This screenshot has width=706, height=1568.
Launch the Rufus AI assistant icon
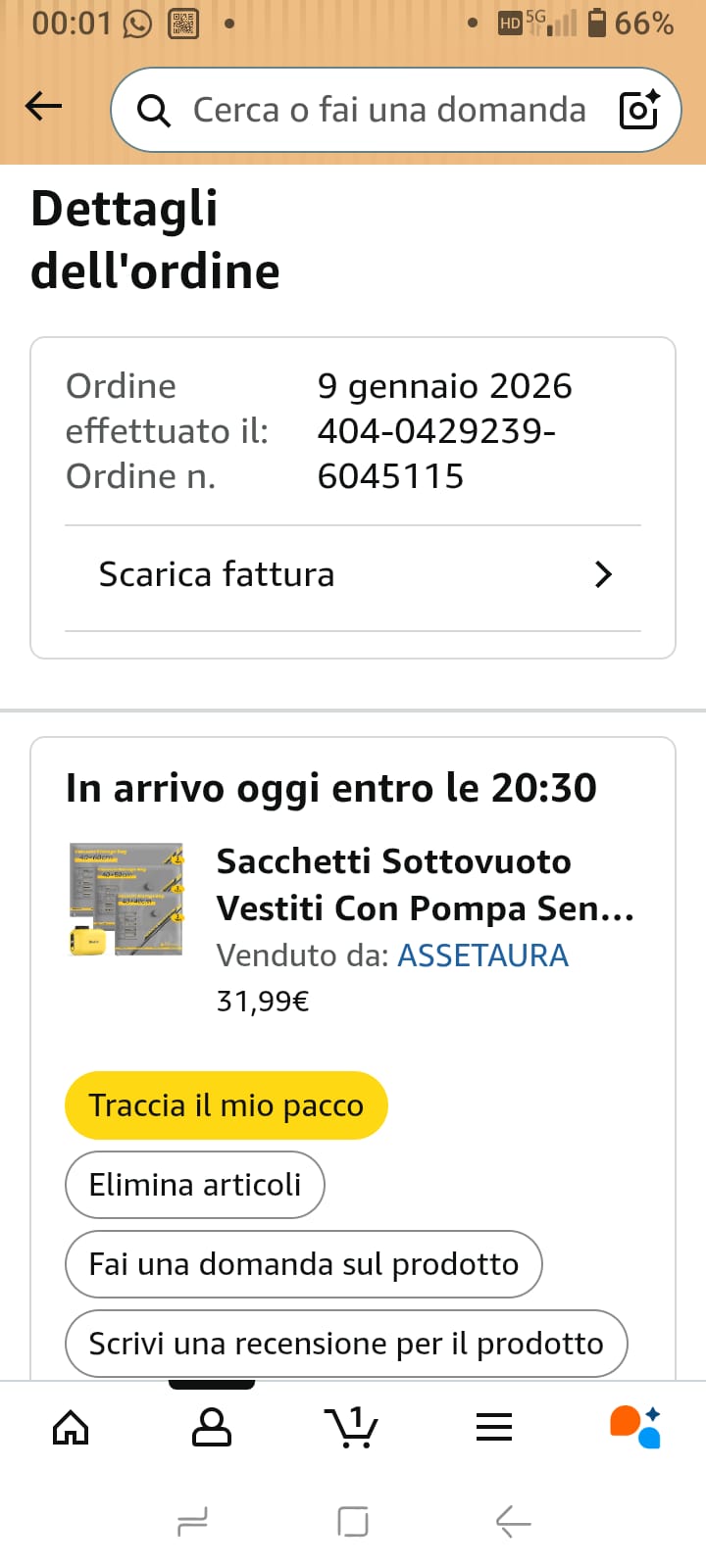point(635,1427)
